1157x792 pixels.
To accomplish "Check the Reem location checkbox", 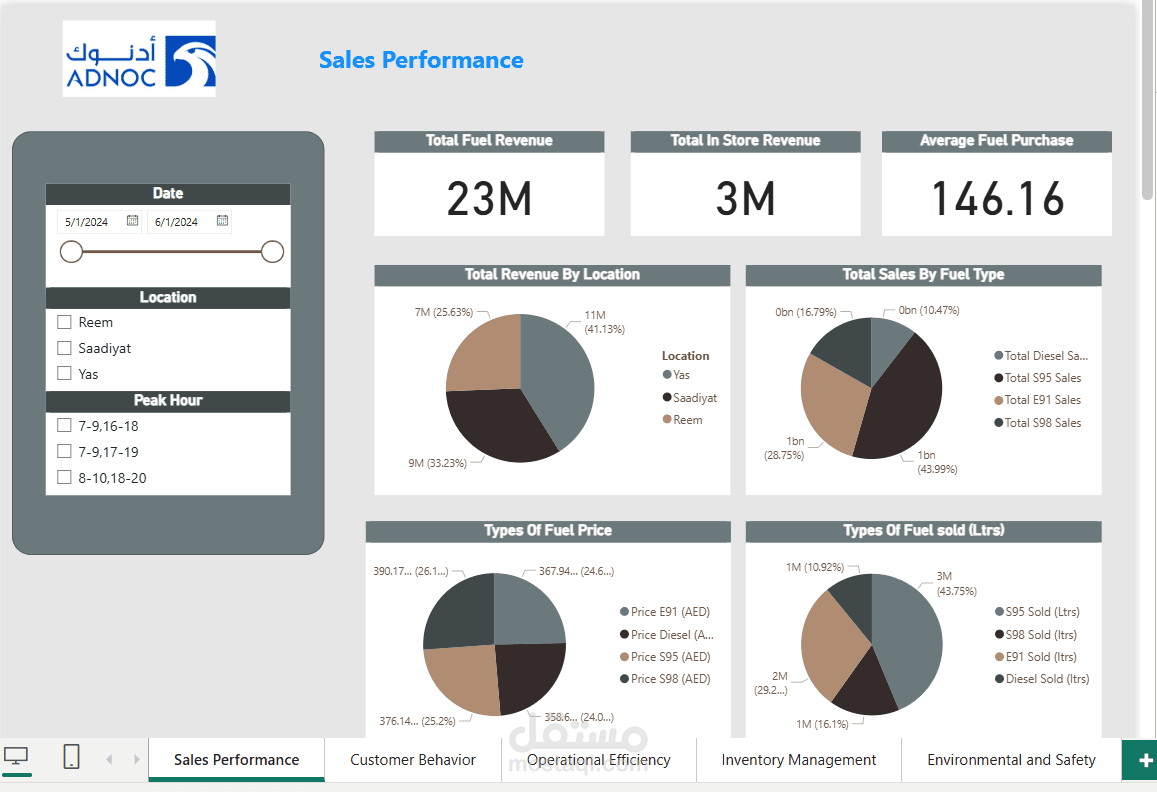I will click(64, 322).
